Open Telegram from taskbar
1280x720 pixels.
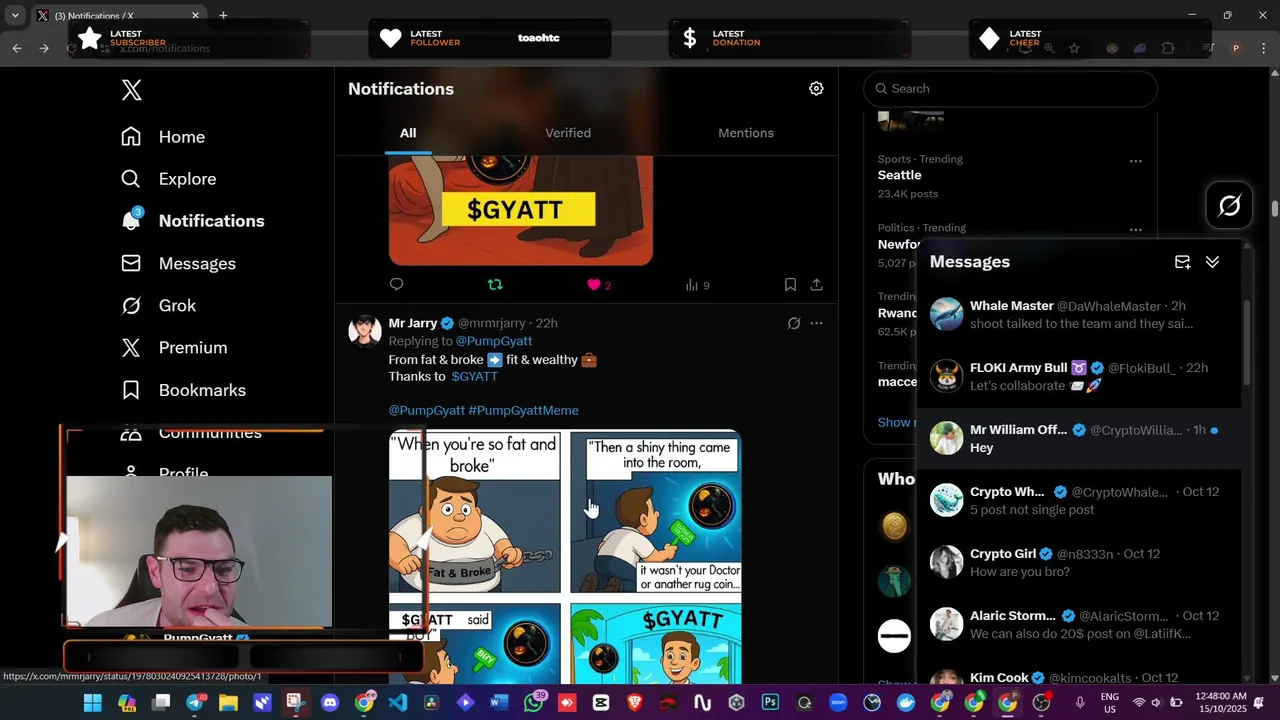[x=195, y=703]
